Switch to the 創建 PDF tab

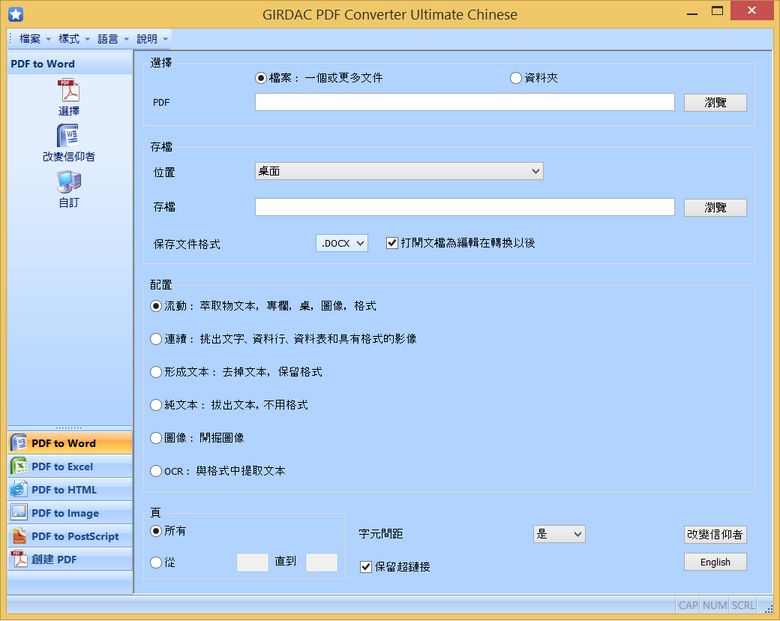[70, 559]
